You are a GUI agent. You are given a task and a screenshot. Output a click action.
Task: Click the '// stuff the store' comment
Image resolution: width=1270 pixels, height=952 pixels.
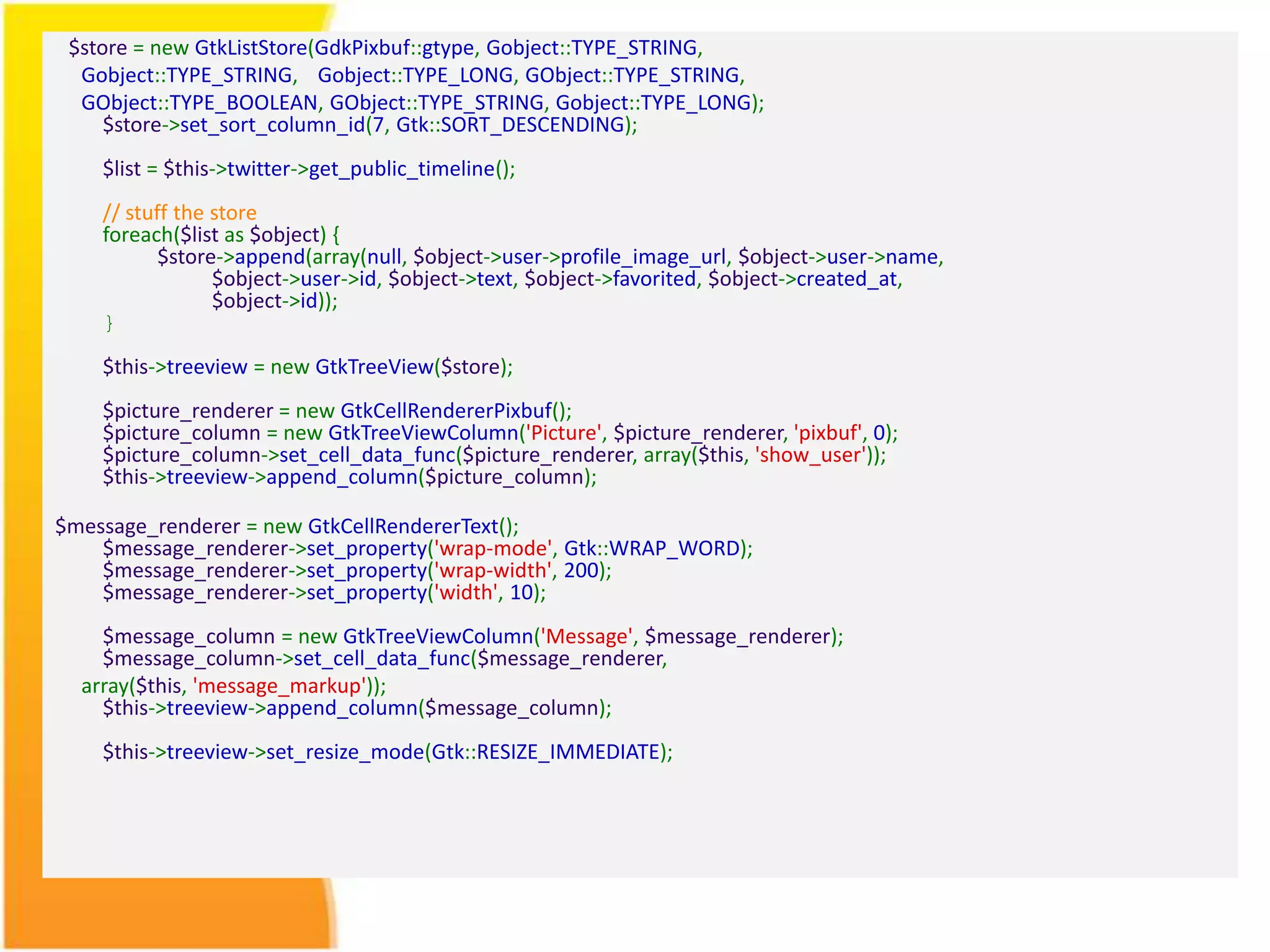click(x=179, y=213)
